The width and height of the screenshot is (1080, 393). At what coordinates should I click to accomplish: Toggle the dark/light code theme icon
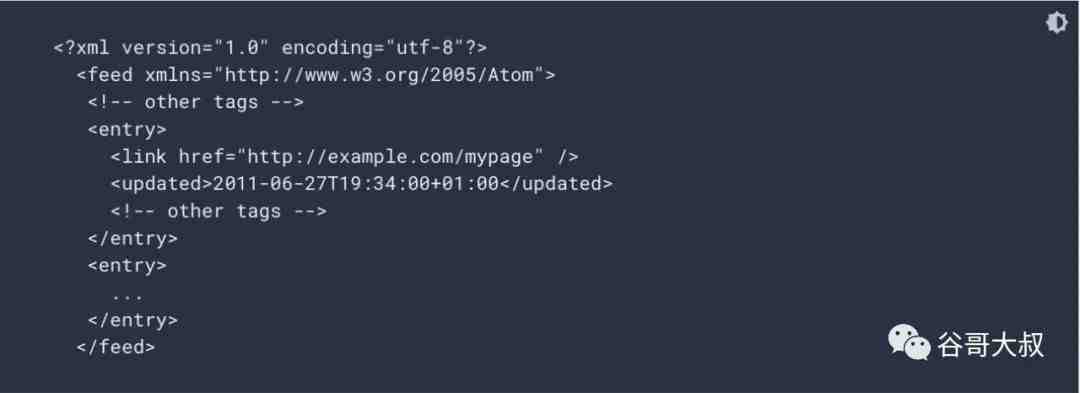(x=1056, y=23)
